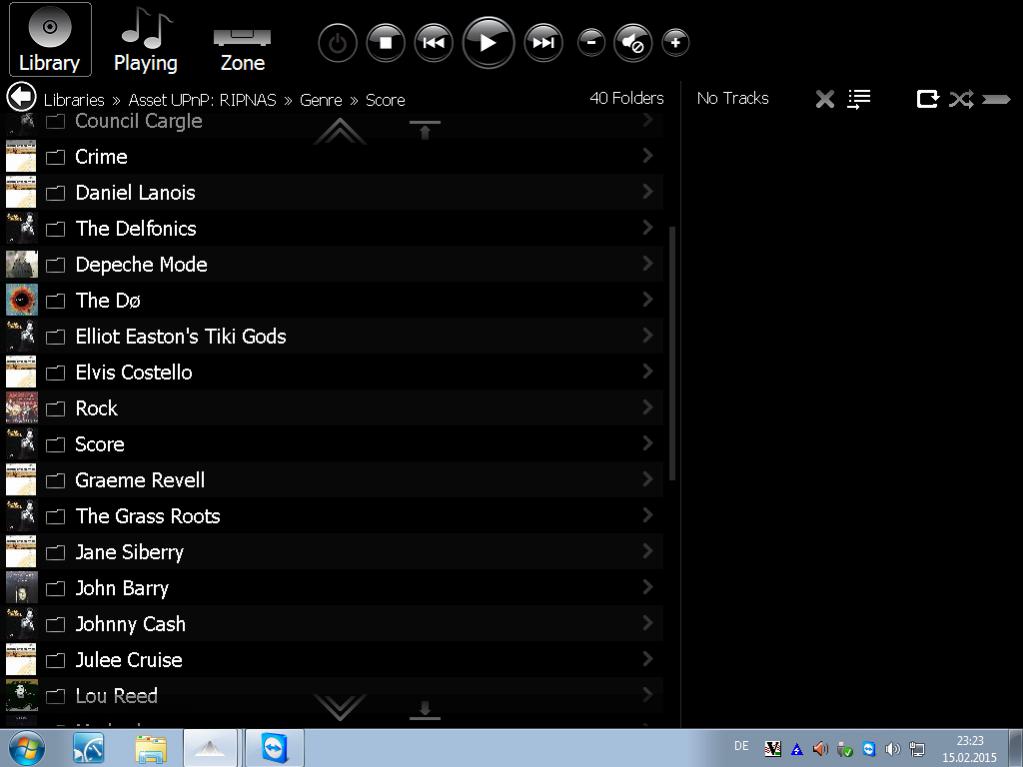1023x767 pixels.
Task: Open the TeamViewer taskbar icon
Action: click(274, 747)
